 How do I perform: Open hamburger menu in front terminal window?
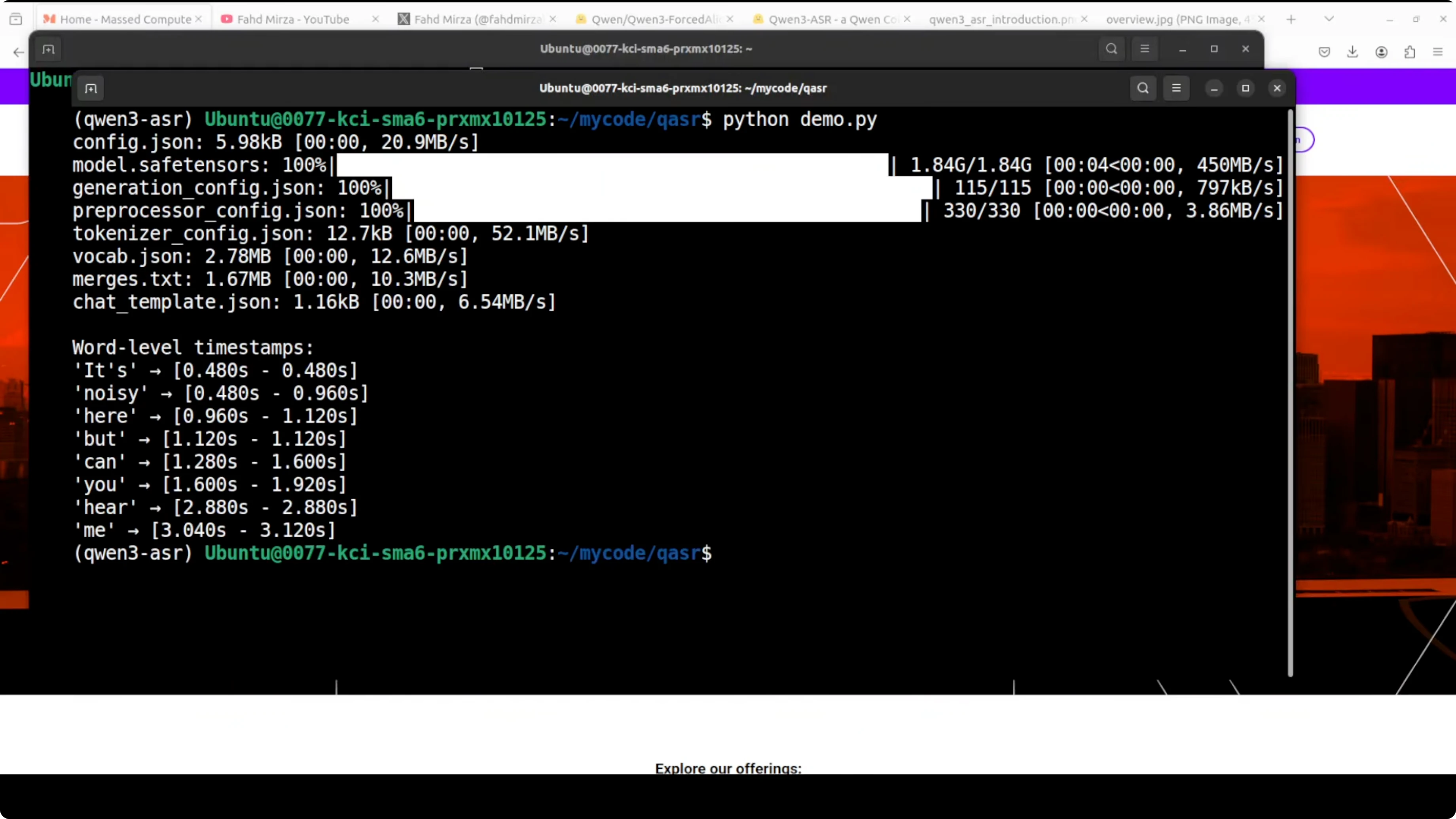point(1175,88)
